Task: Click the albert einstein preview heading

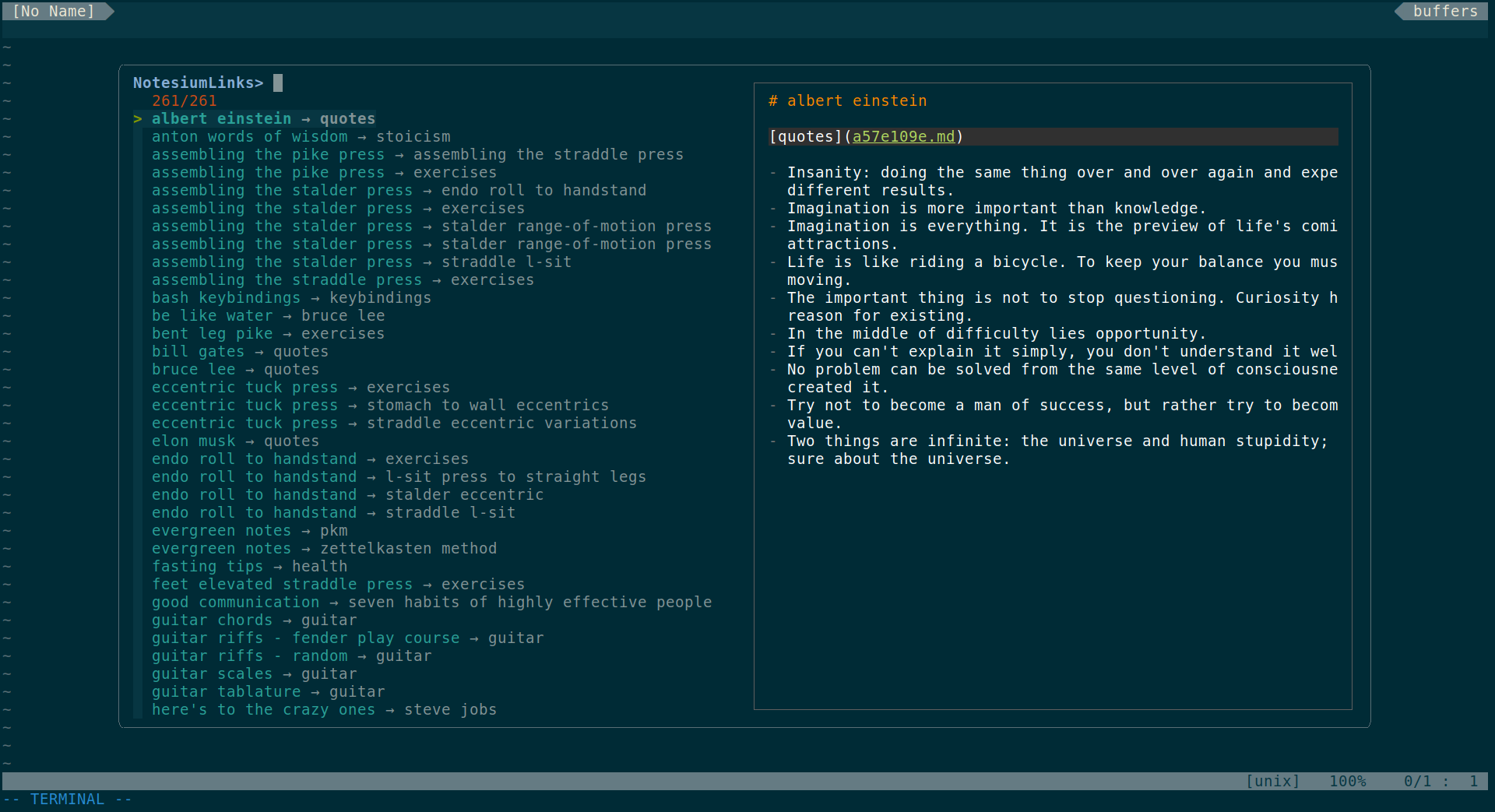Action: tap(847, 100)
